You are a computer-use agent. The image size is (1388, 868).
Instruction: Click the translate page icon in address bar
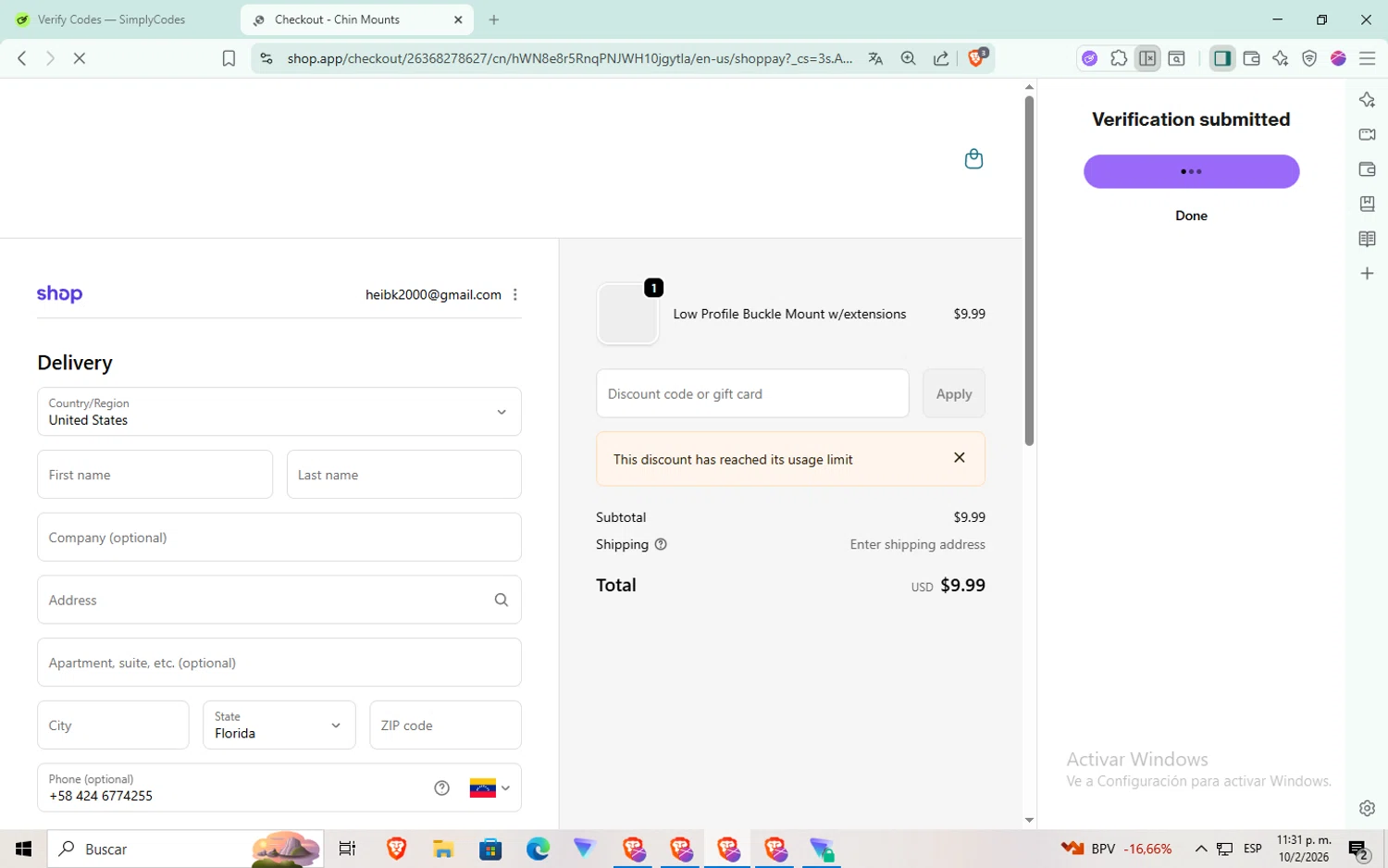tap(875, 58)
